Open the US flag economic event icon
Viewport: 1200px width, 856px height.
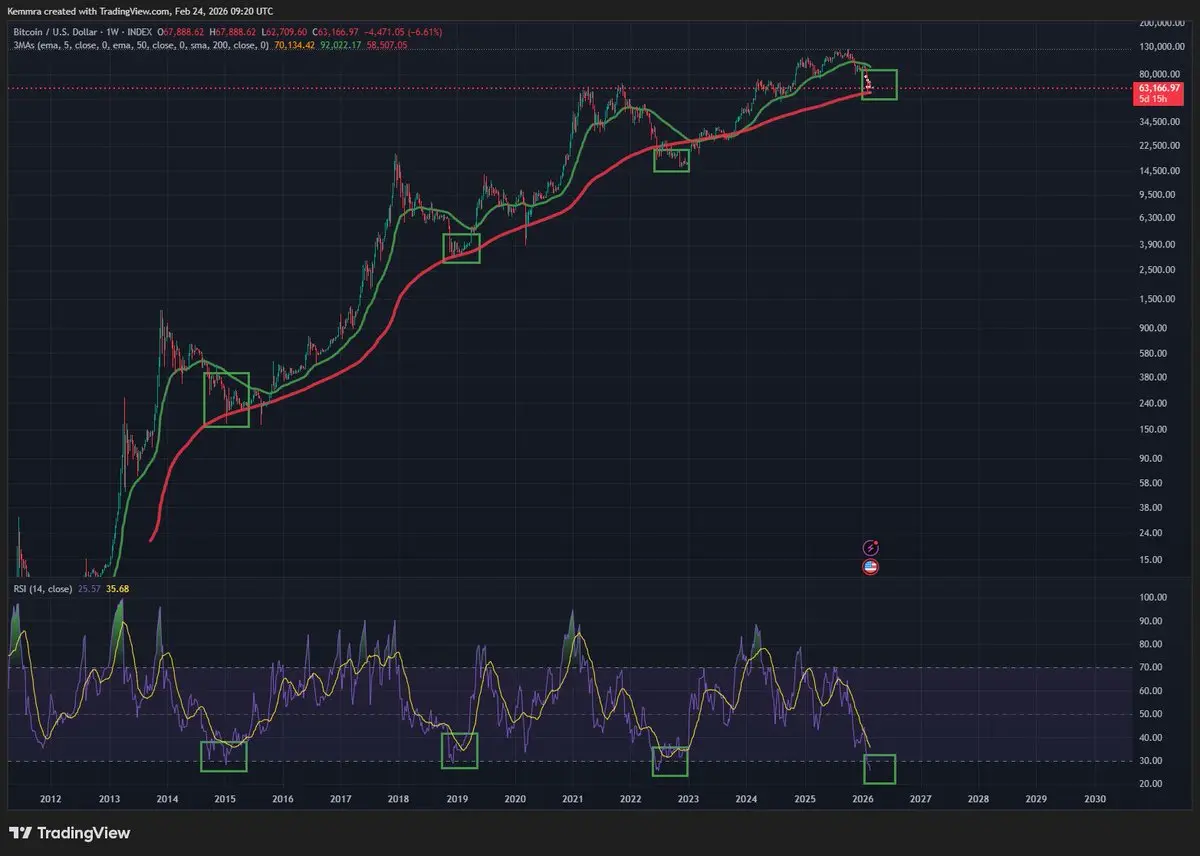coord(870,567)
